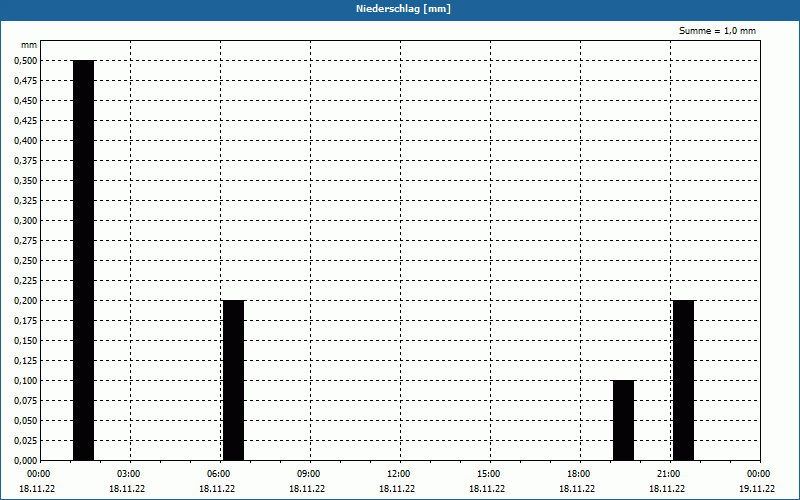Screen dimensions: 800x500
Task: Click the 0,125 y-axis value
Action: click(26, 361)
